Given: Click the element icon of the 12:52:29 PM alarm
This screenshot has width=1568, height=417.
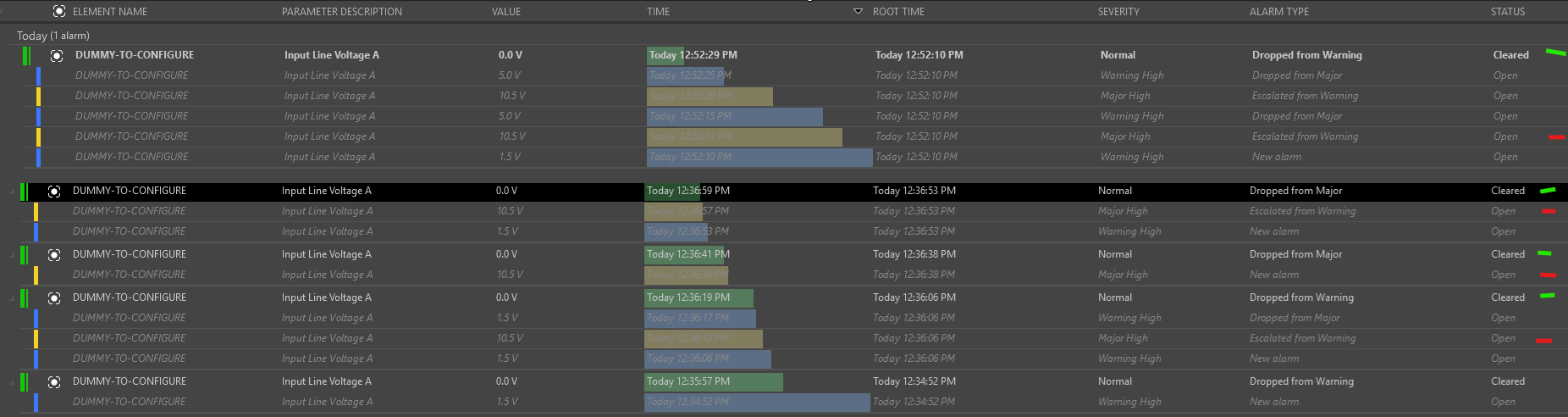Looking at the screenshot, I should pos(57,56).
